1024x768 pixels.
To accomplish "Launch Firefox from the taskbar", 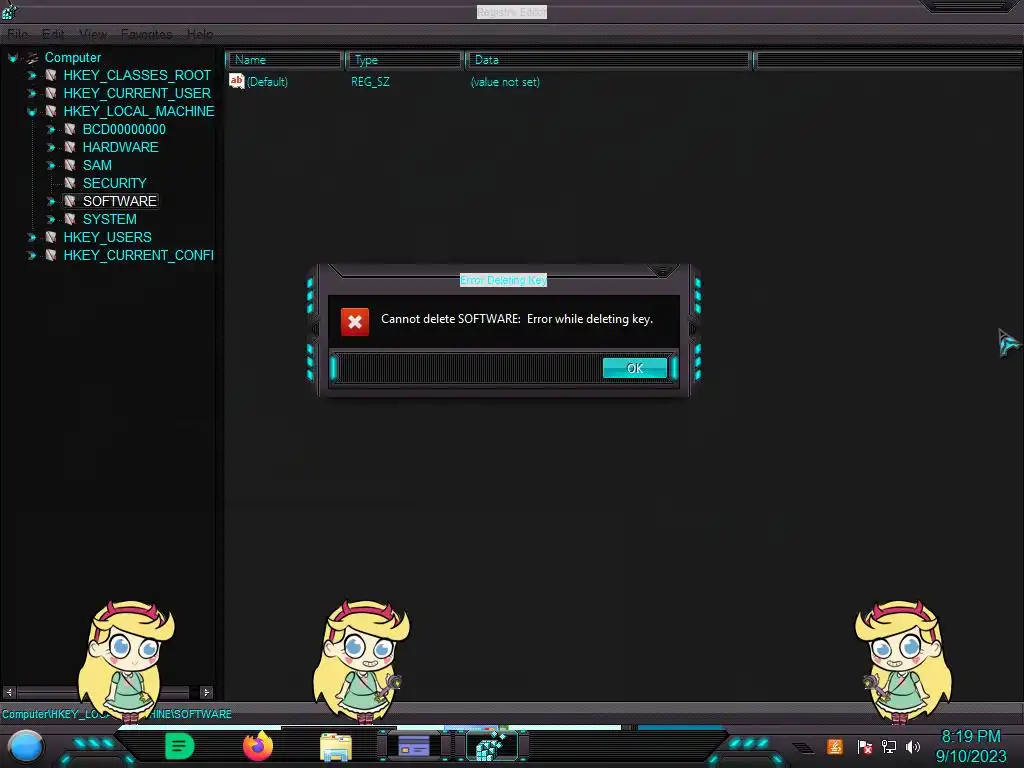I will 258,746.
